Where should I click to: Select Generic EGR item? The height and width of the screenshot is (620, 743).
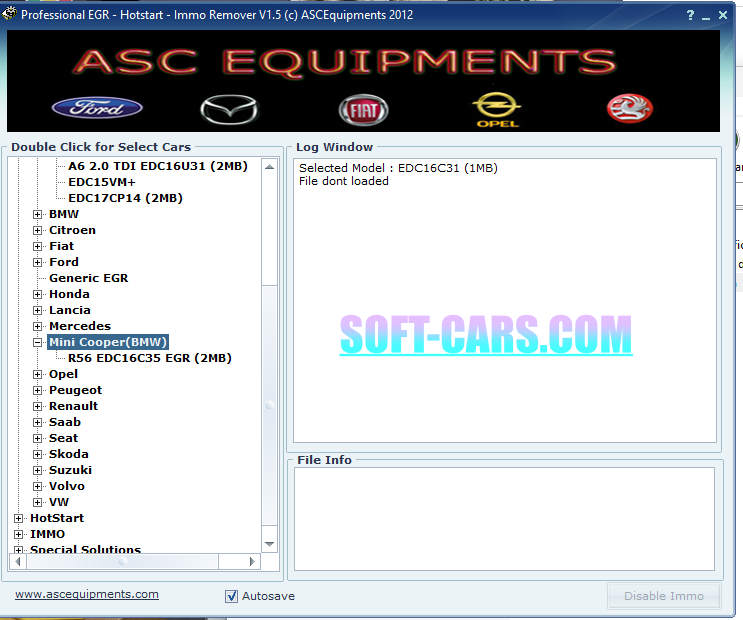coord(89,278)
